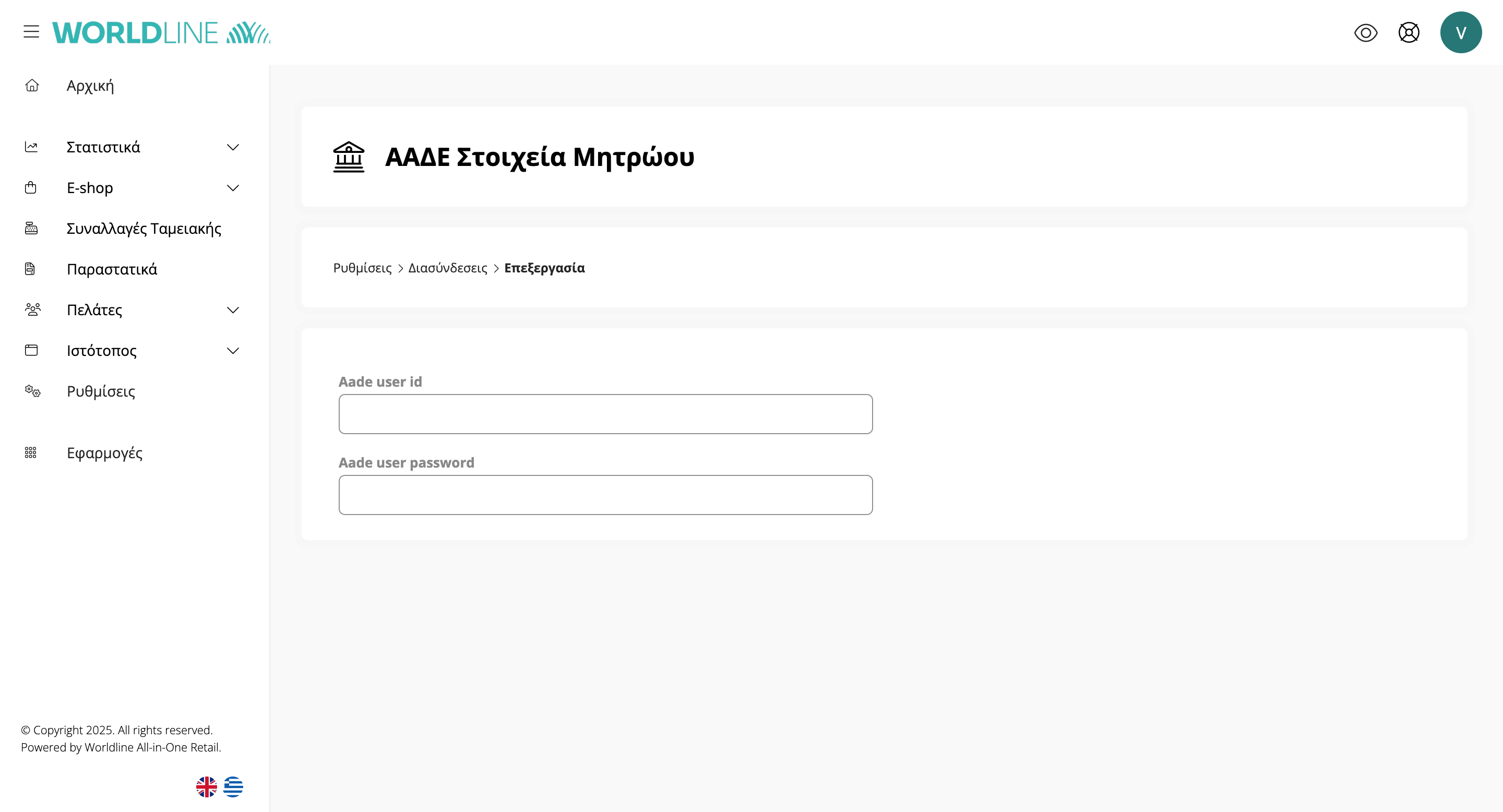Click the home icon beside Αρχική
The height and width of the screenshot is (812, 1503).
[x=32, y=86]
